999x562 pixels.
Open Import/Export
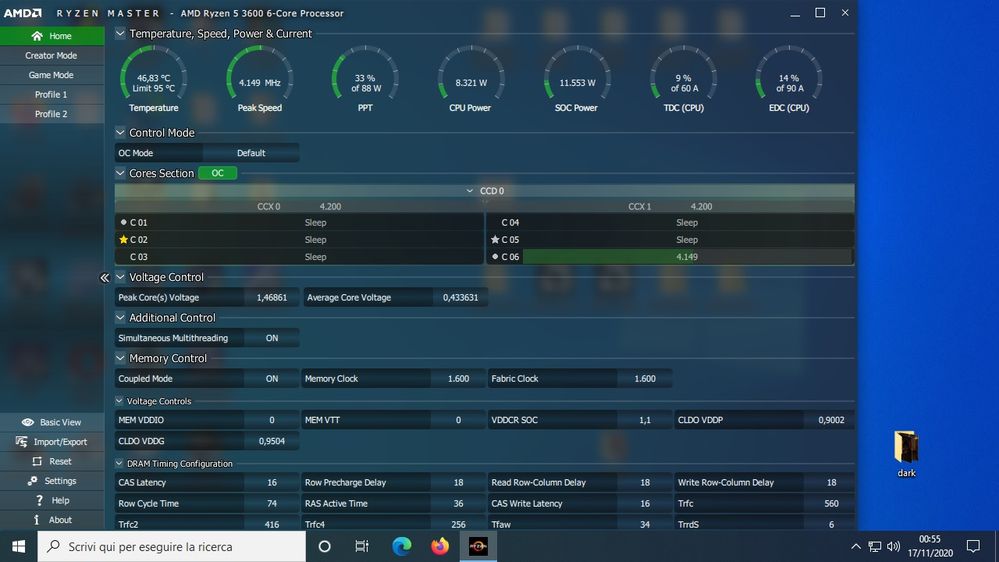coord(52,442)
